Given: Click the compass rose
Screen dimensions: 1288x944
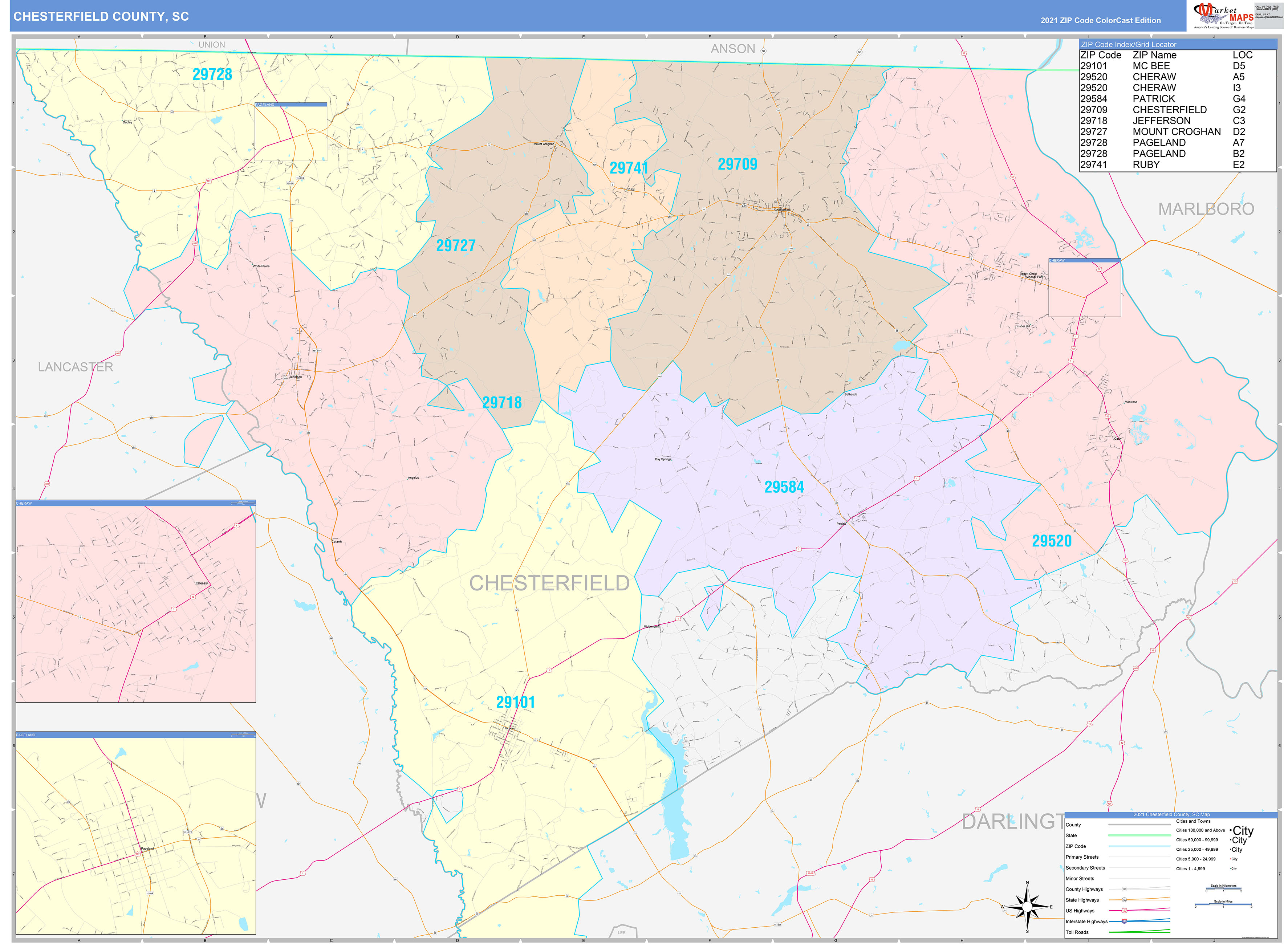Looking at the screenshot, I should click(1027, 906).
